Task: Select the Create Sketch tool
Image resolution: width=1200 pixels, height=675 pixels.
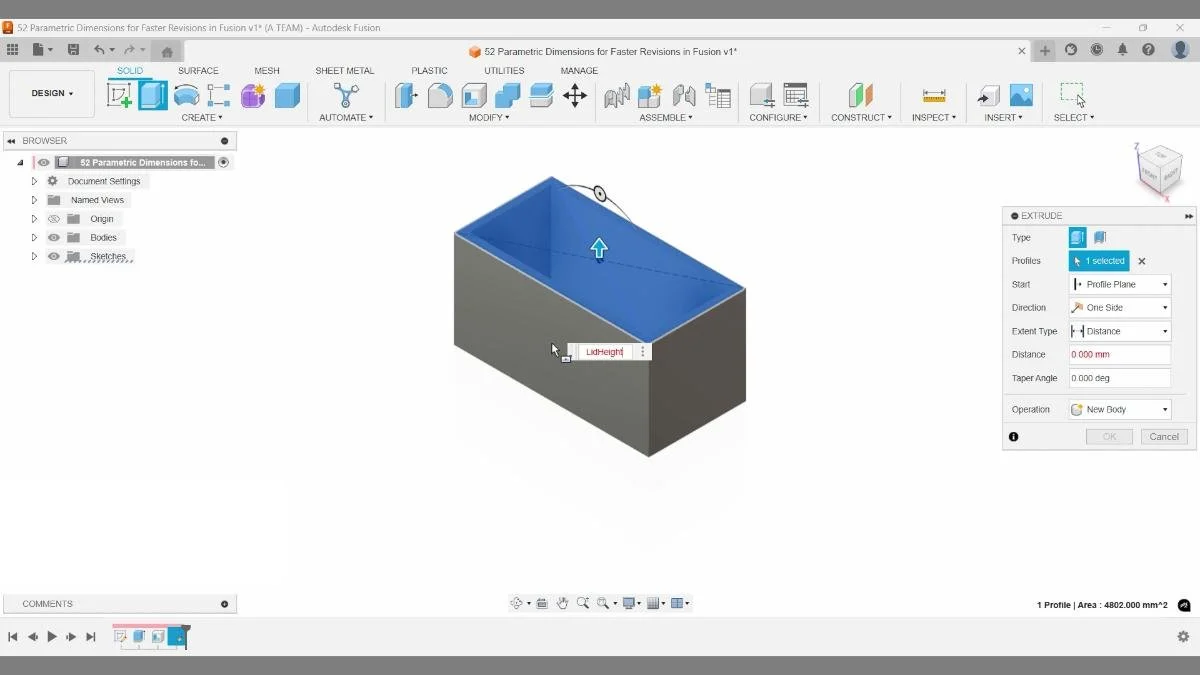Action: [x=121, y=95]
